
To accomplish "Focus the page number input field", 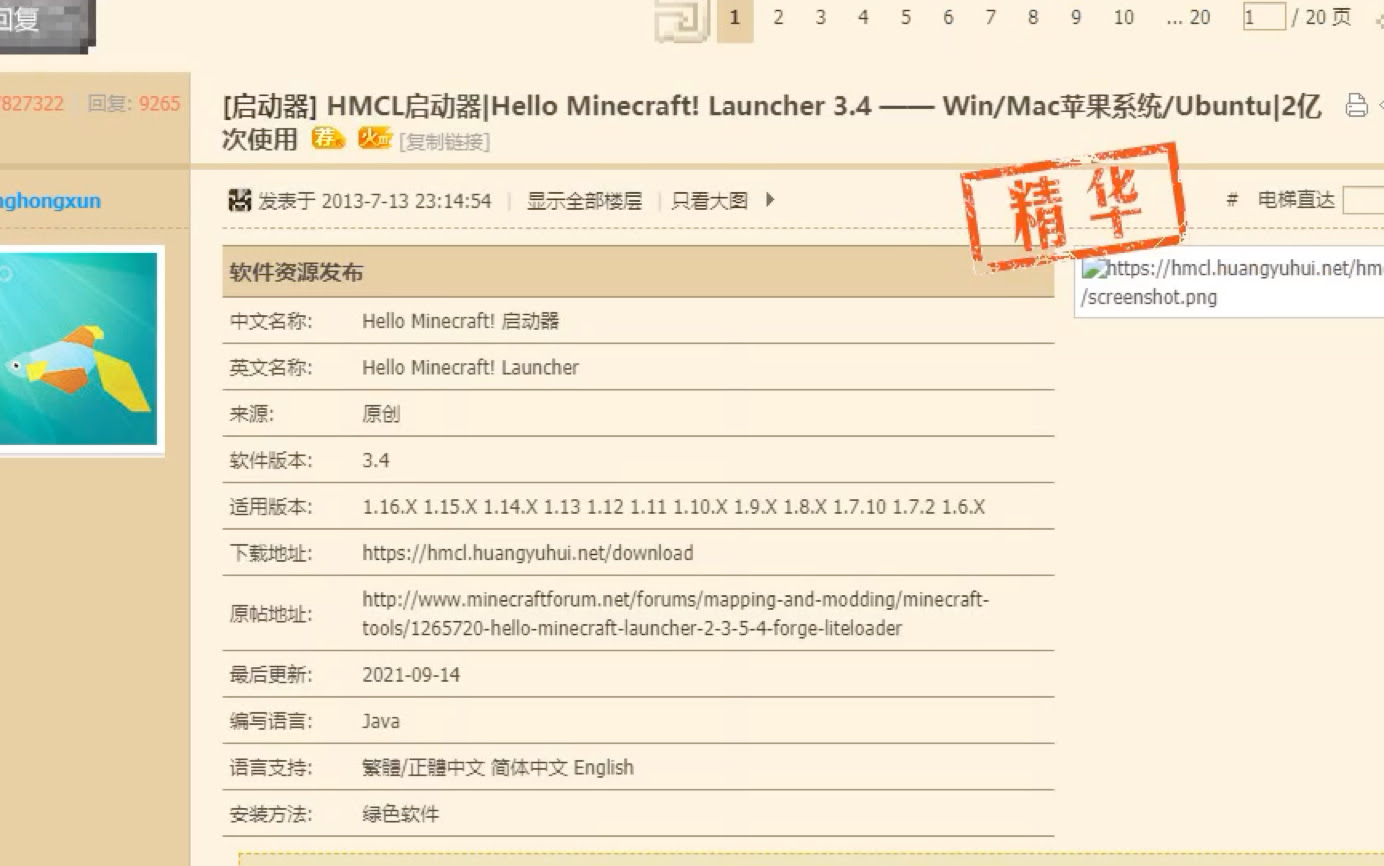I will tap(1264, 18).
